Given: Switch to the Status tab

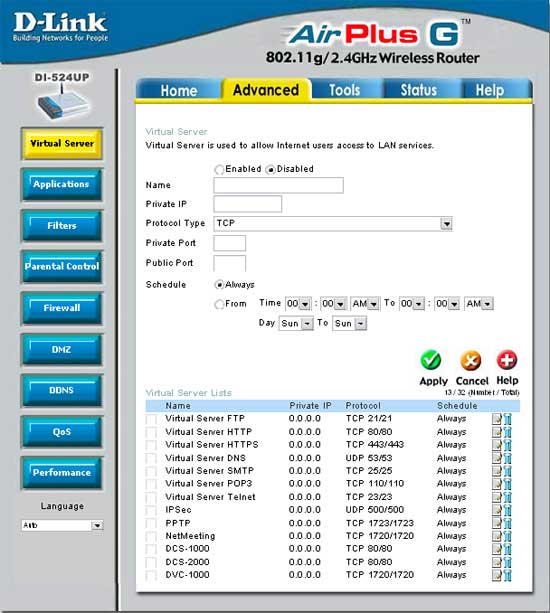Looking at the screenshot, I should point(419,90).
